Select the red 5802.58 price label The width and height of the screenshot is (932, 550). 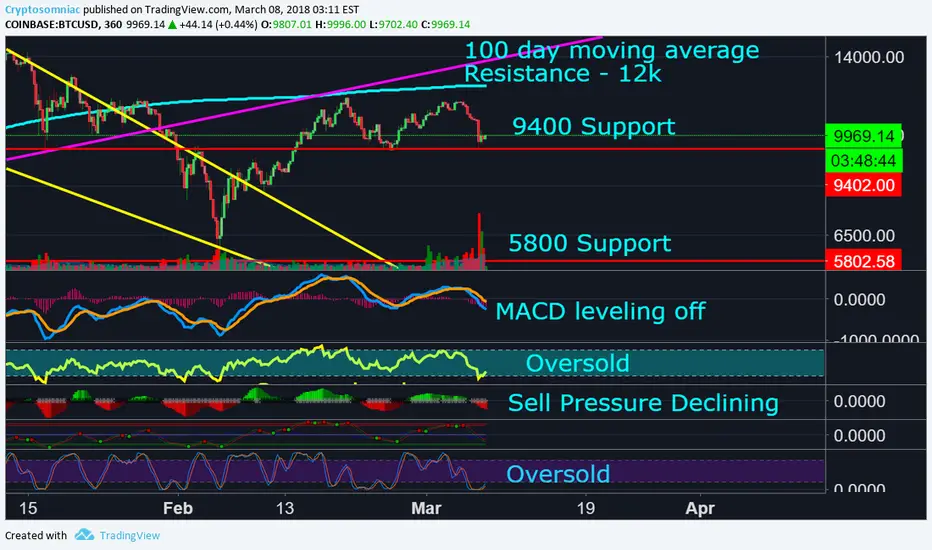coord(863,260)
